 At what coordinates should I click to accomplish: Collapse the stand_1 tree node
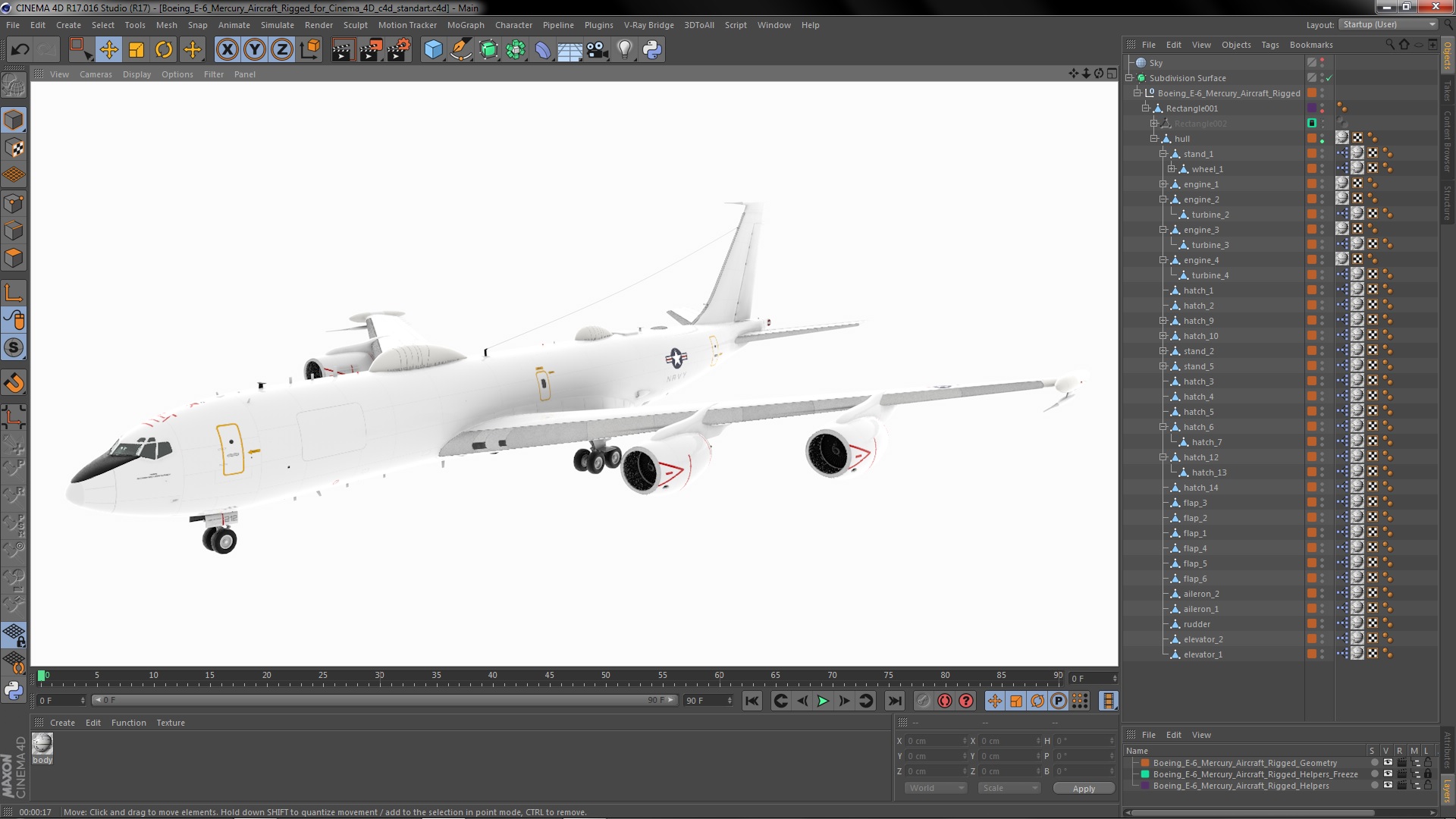coord(1163,154)
